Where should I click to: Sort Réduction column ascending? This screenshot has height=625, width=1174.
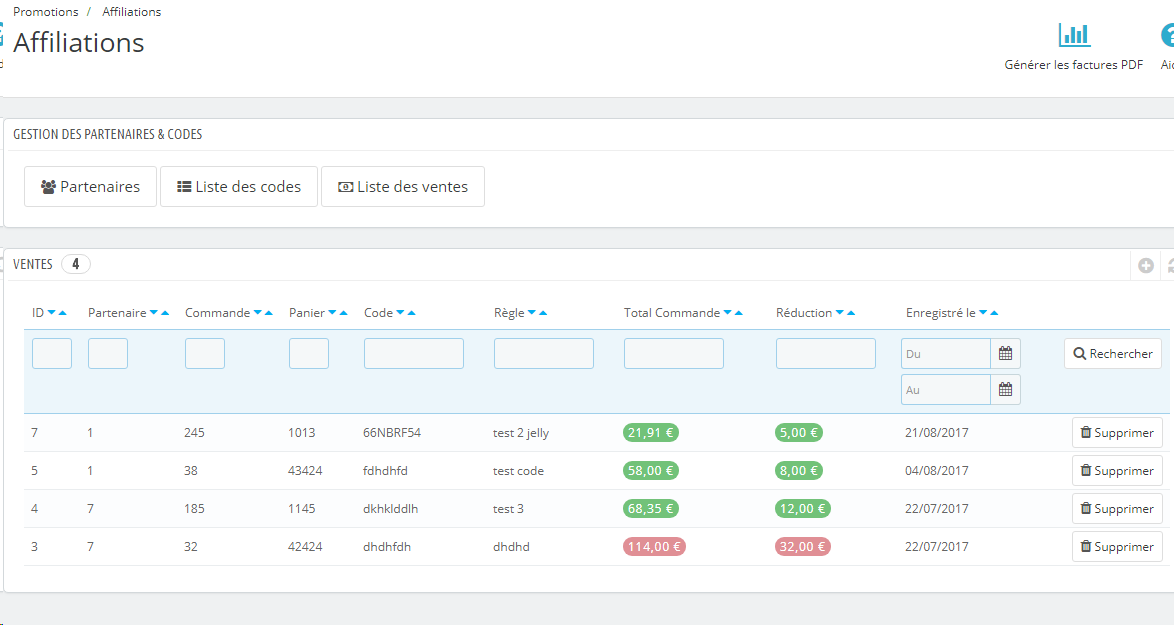pyautogui.click(x=851, y=313)
